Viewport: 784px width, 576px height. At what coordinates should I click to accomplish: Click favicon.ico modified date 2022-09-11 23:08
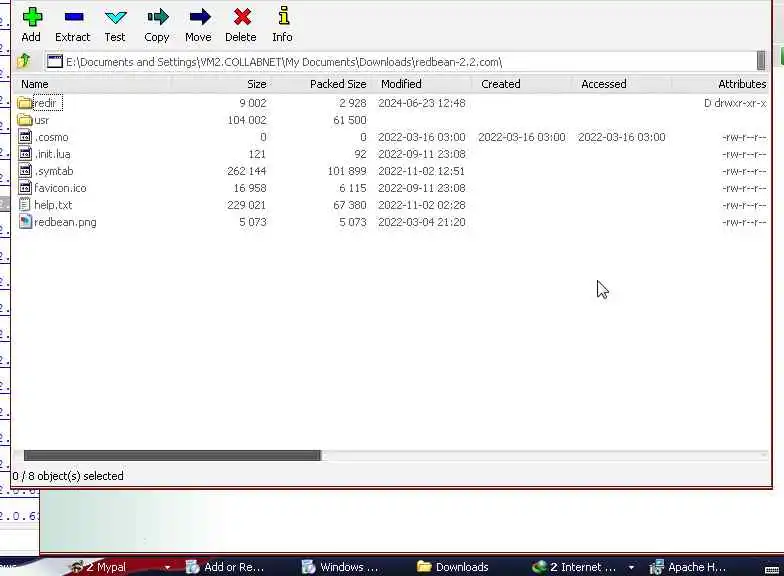(422, 188)
